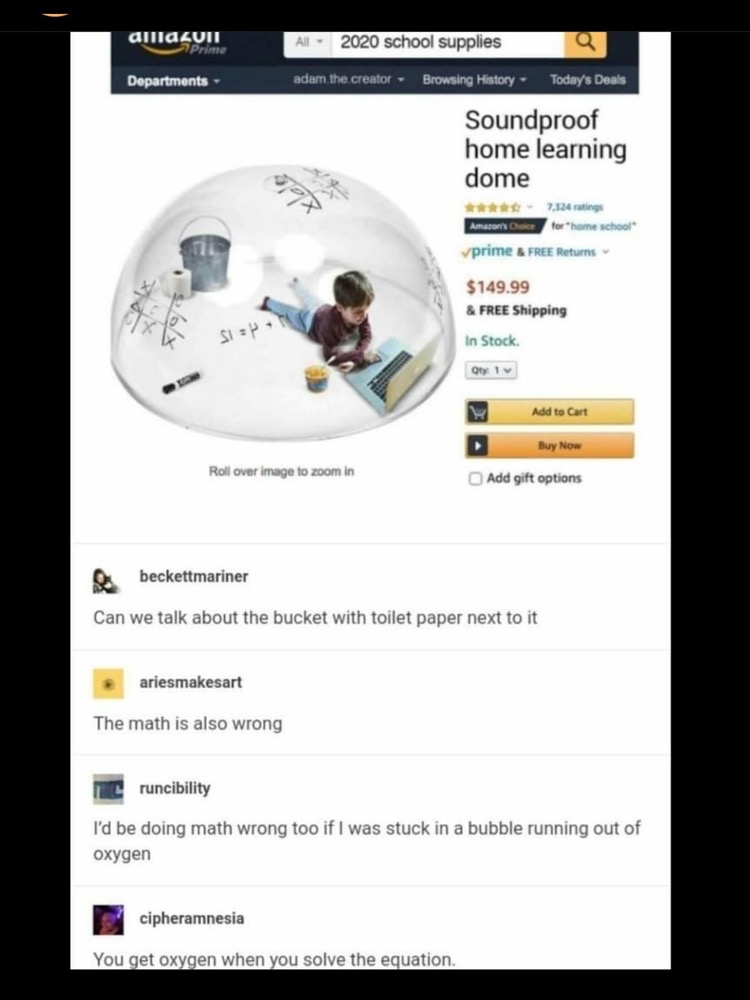This screenshot has height=1000, width=750.
Task: Open the All search category dropdown
Action: coord(307,43)
